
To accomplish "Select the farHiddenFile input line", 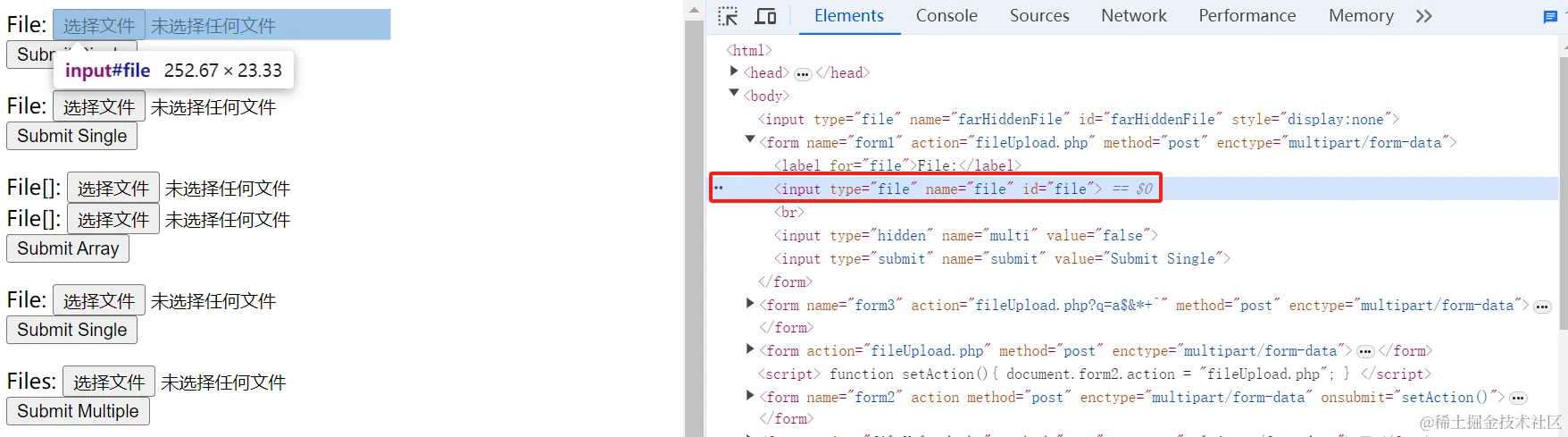I will tap(1079, 120).
